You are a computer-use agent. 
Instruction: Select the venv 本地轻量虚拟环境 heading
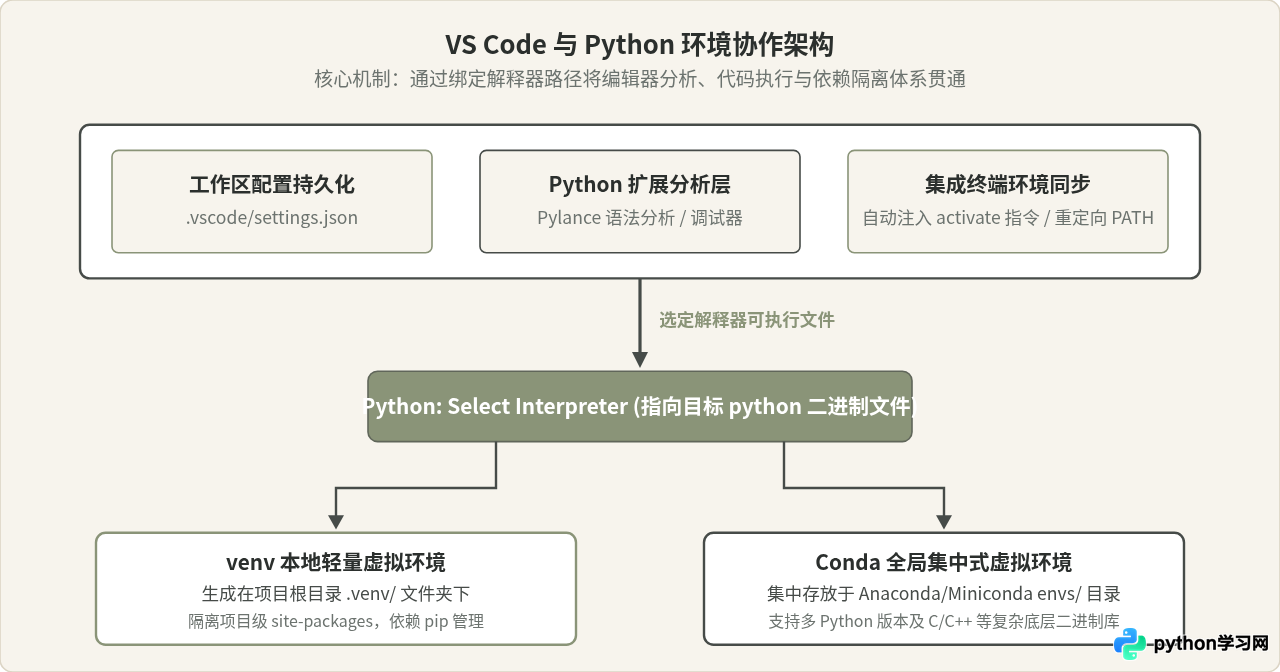point(336,561)
